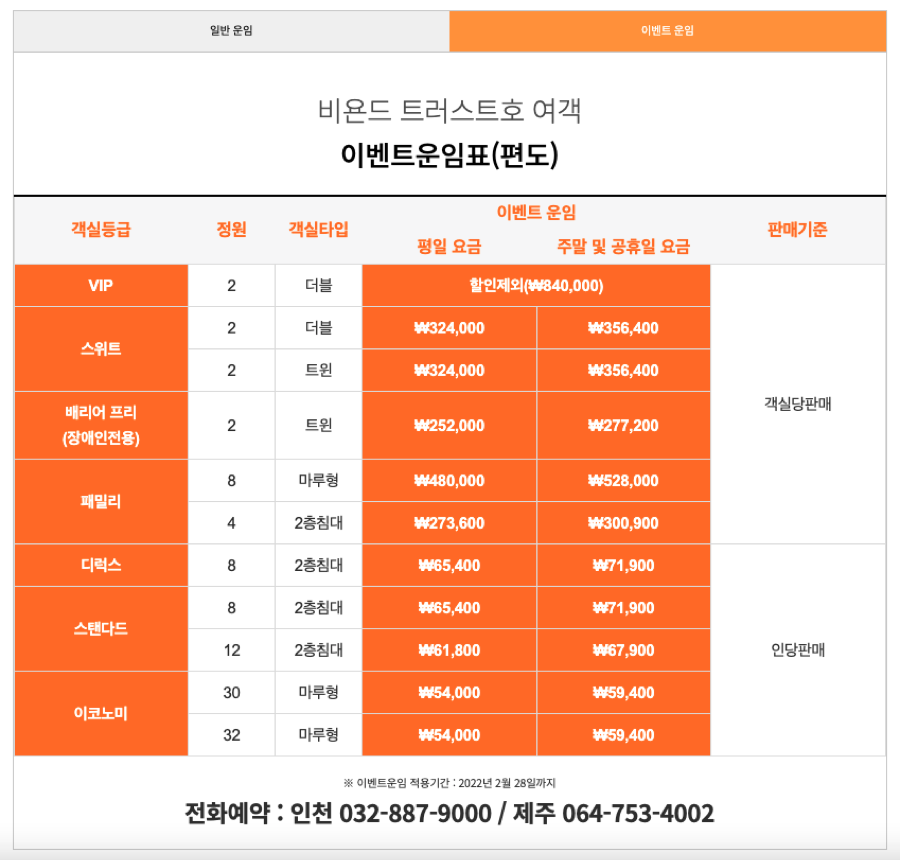Select the 이벤트 운임 tab

[668, 31]
